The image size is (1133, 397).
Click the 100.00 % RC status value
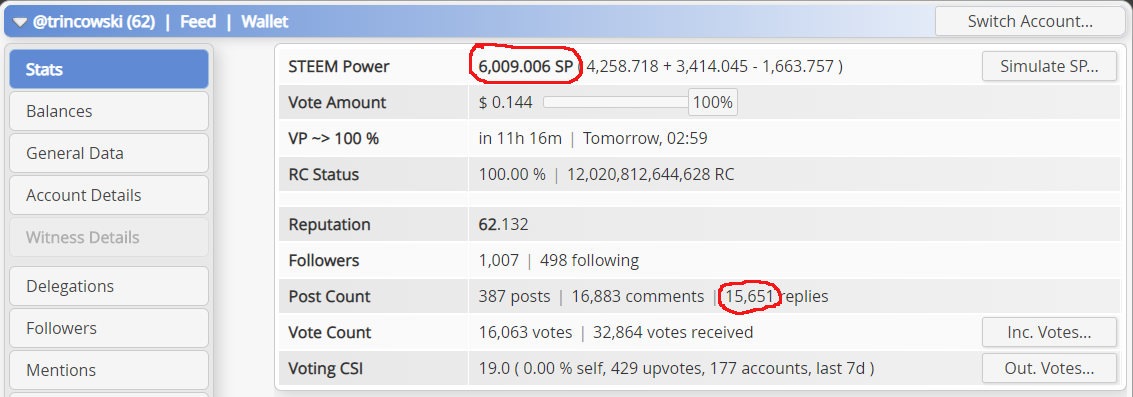(x=512, y=174)
